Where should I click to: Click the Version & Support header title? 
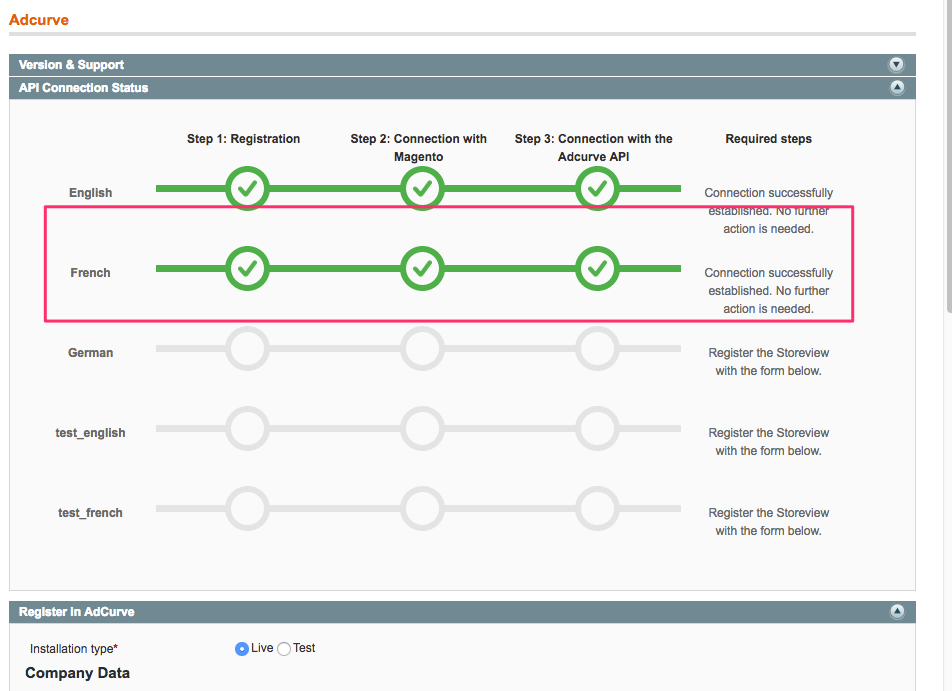71,65
